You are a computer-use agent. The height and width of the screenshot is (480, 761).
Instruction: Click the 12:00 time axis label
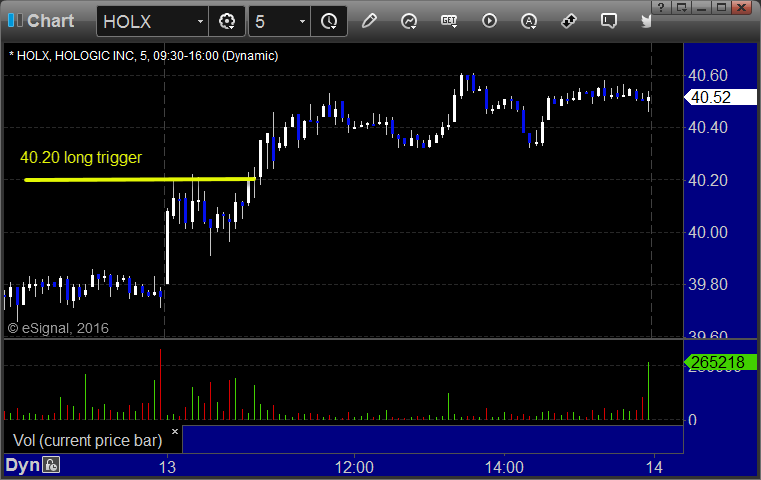pos(354,467)
